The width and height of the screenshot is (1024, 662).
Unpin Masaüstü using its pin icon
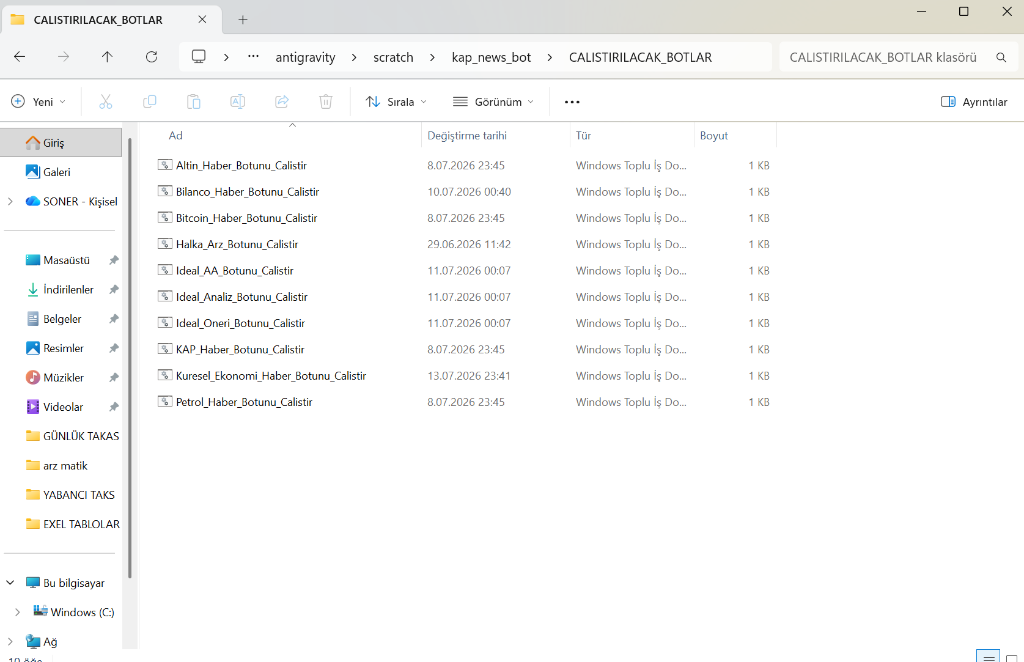[114, 260]
